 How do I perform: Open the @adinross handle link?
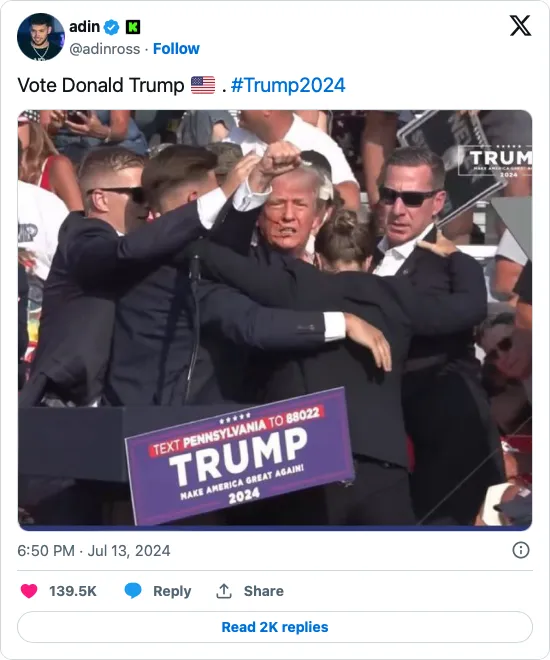pos(104,49)
